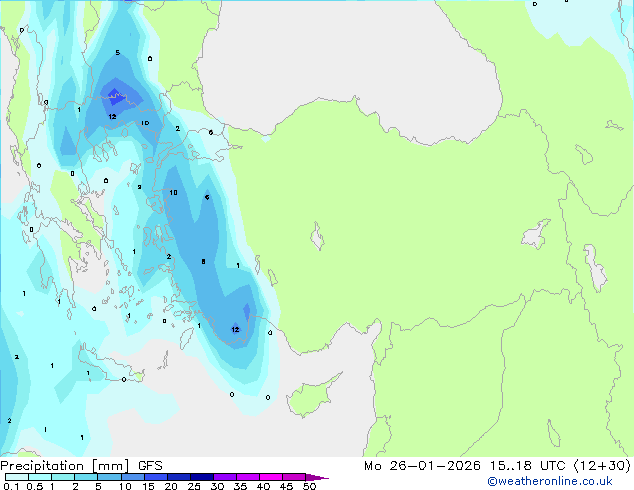Click the island of Cyprus on map
Viewport: 634px width, 490px height.
click(311, 397)
